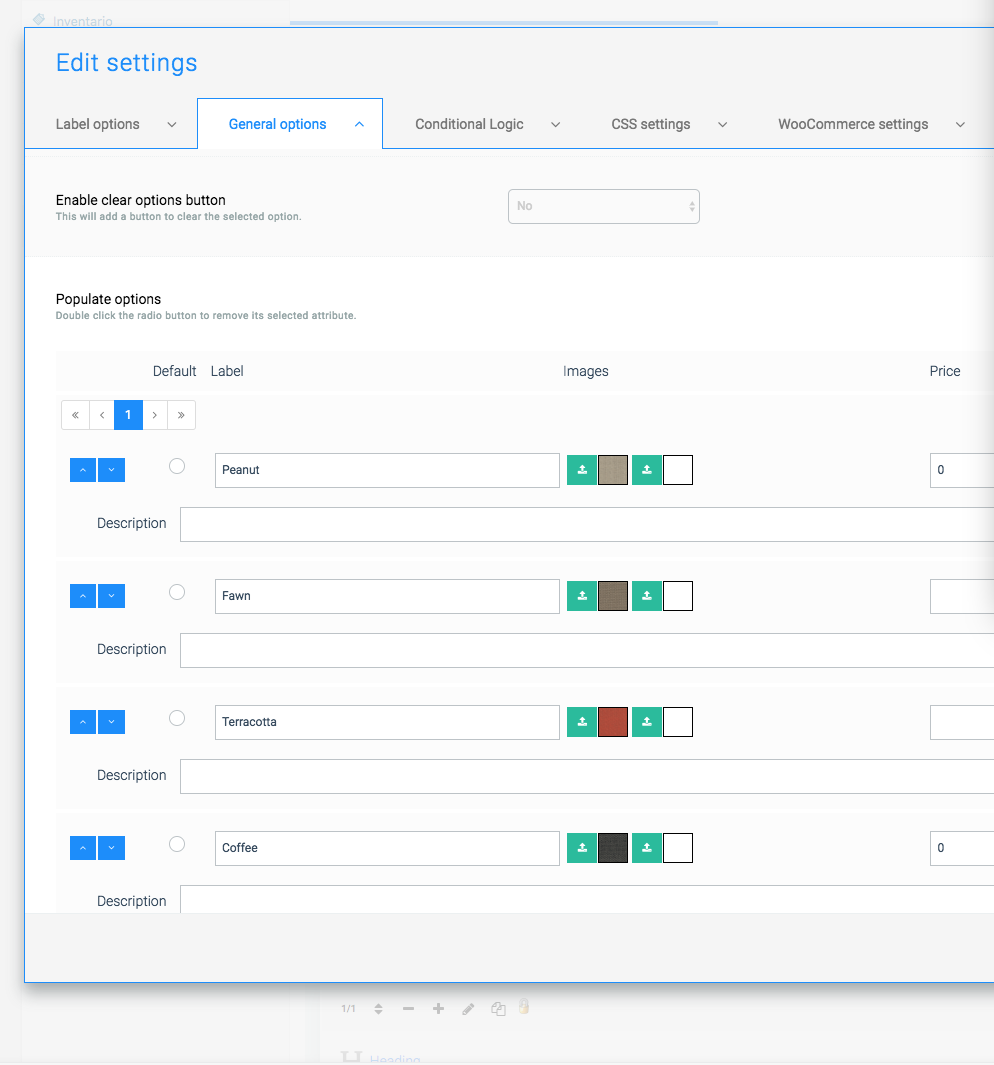
Task: Move Fawn option up with arrow button
Action: click(x=83, y=596)
